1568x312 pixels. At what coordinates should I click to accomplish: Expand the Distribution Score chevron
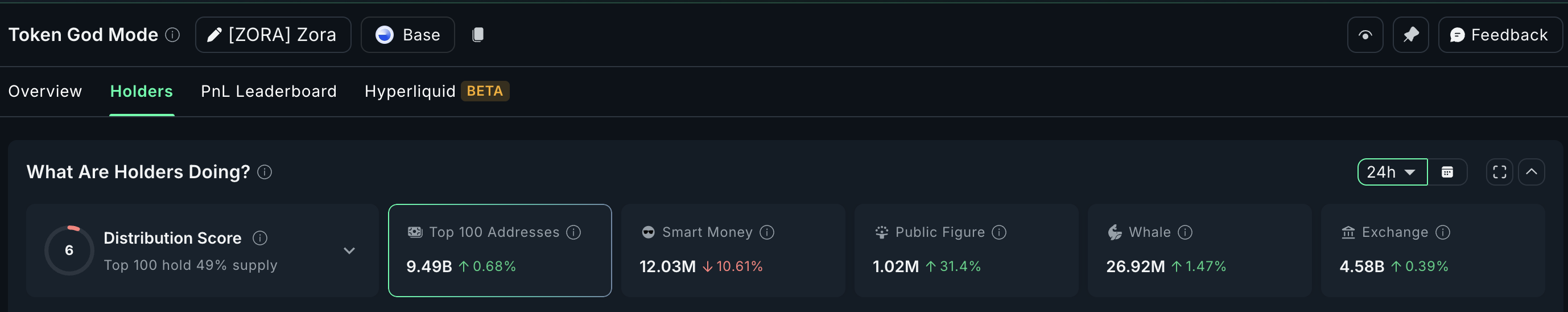pos(349,251)
